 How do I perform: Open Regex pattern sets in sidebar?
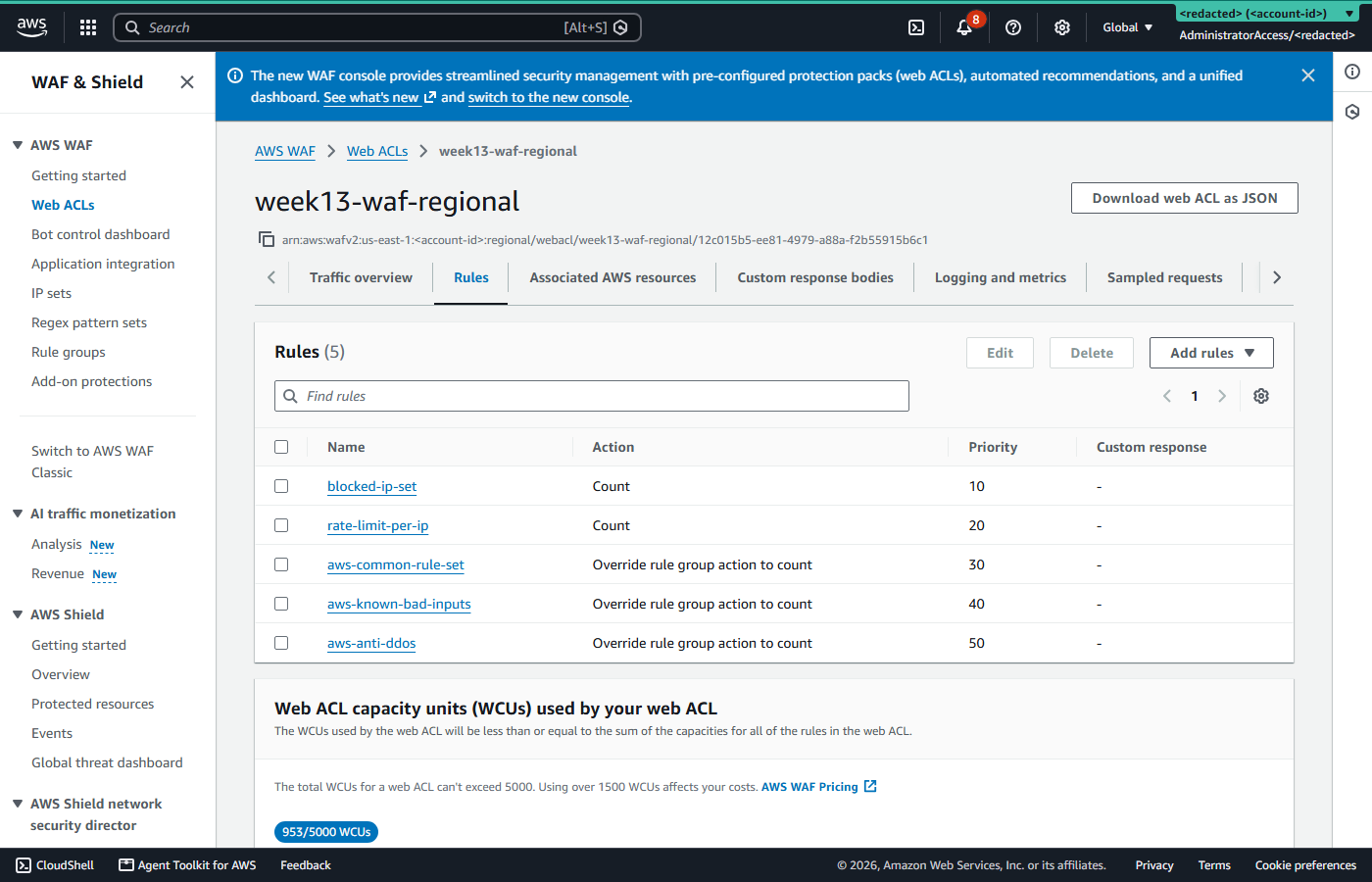(x=89, y=322)
